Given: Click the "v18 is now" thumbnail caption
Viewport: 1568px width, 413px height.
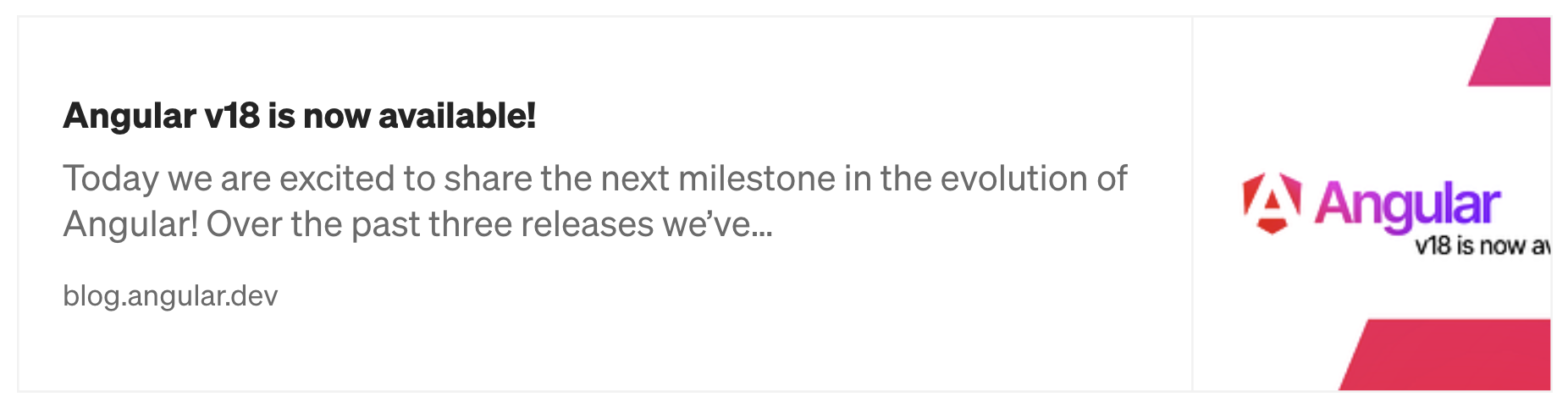Looking at the screenshot, I should tap(1482, 246).
